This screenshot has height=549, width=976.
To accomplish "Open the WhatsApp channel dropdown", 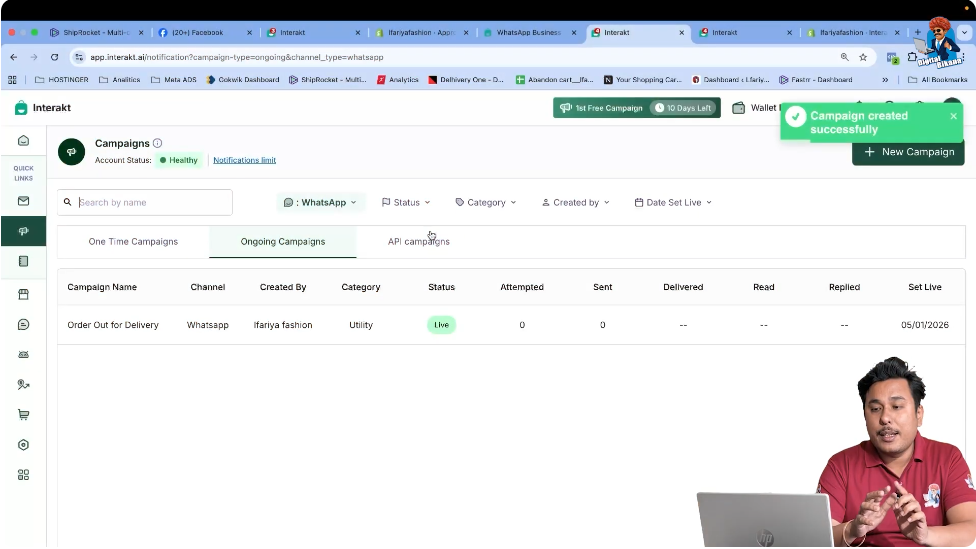I will click(x=321, y=202).
